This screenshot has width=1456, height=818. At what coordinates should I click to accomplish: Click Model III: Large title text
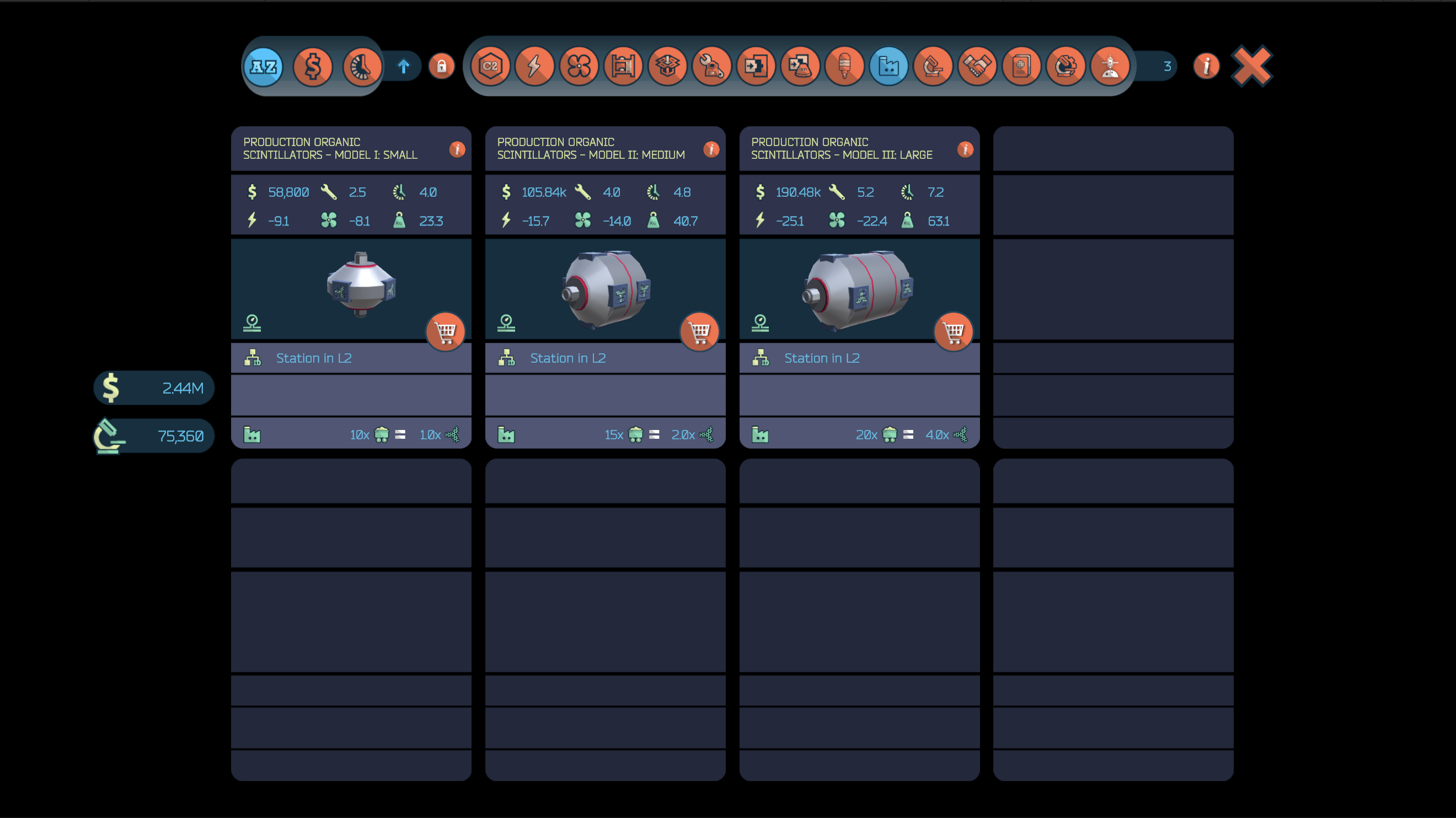(842, 149)
